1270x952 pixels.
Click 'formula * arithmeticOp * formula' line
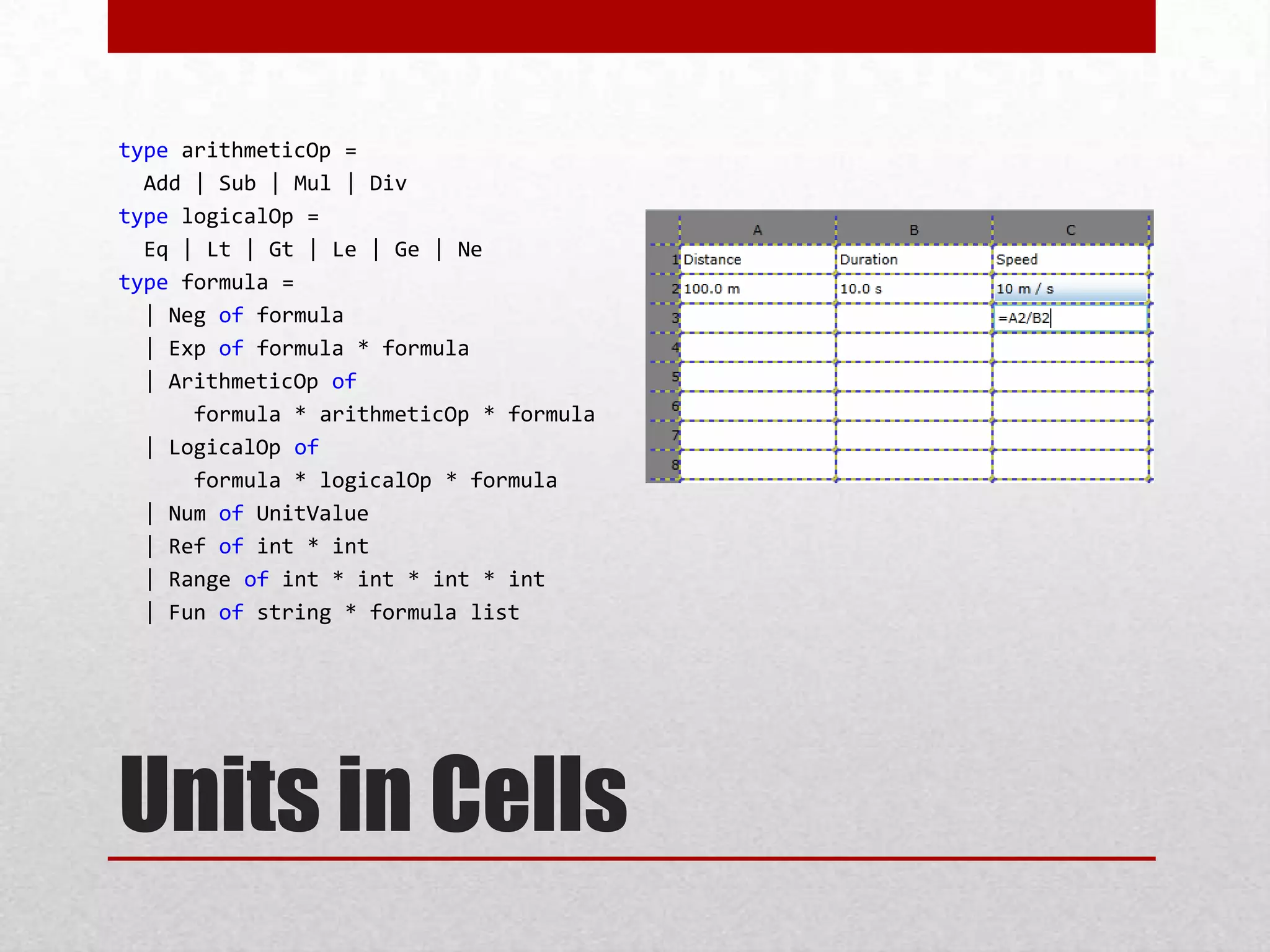coord(394,414)
